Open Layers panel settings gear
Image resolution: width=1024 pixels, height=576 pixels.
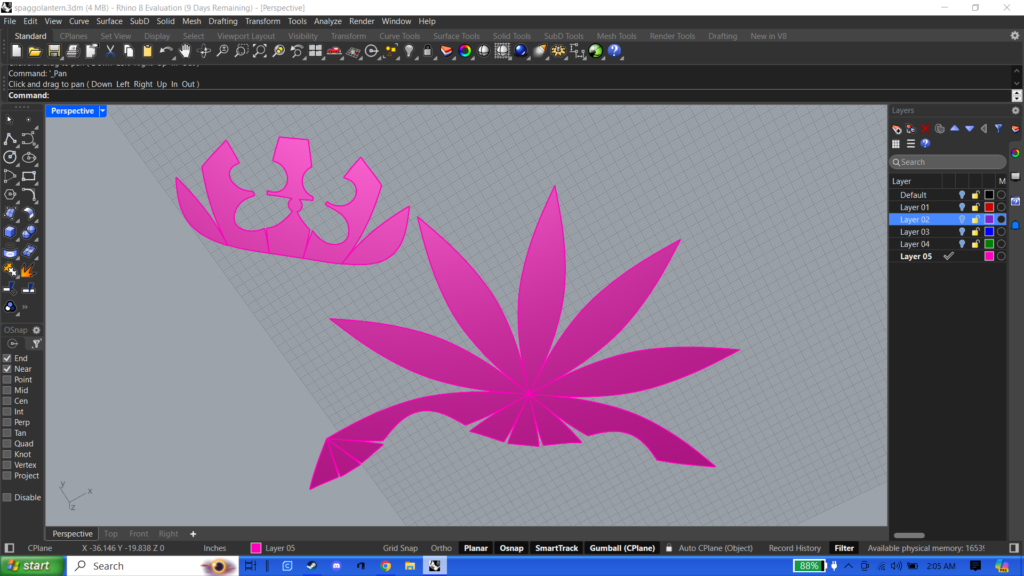click(x=1016, y=110)
